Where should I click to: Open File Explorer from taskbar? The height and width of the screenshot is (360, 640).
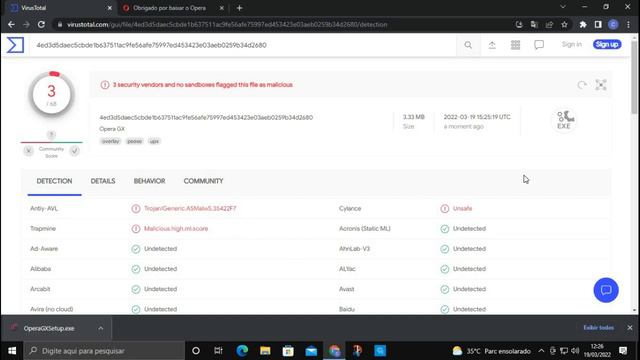[x=265, y=351]
